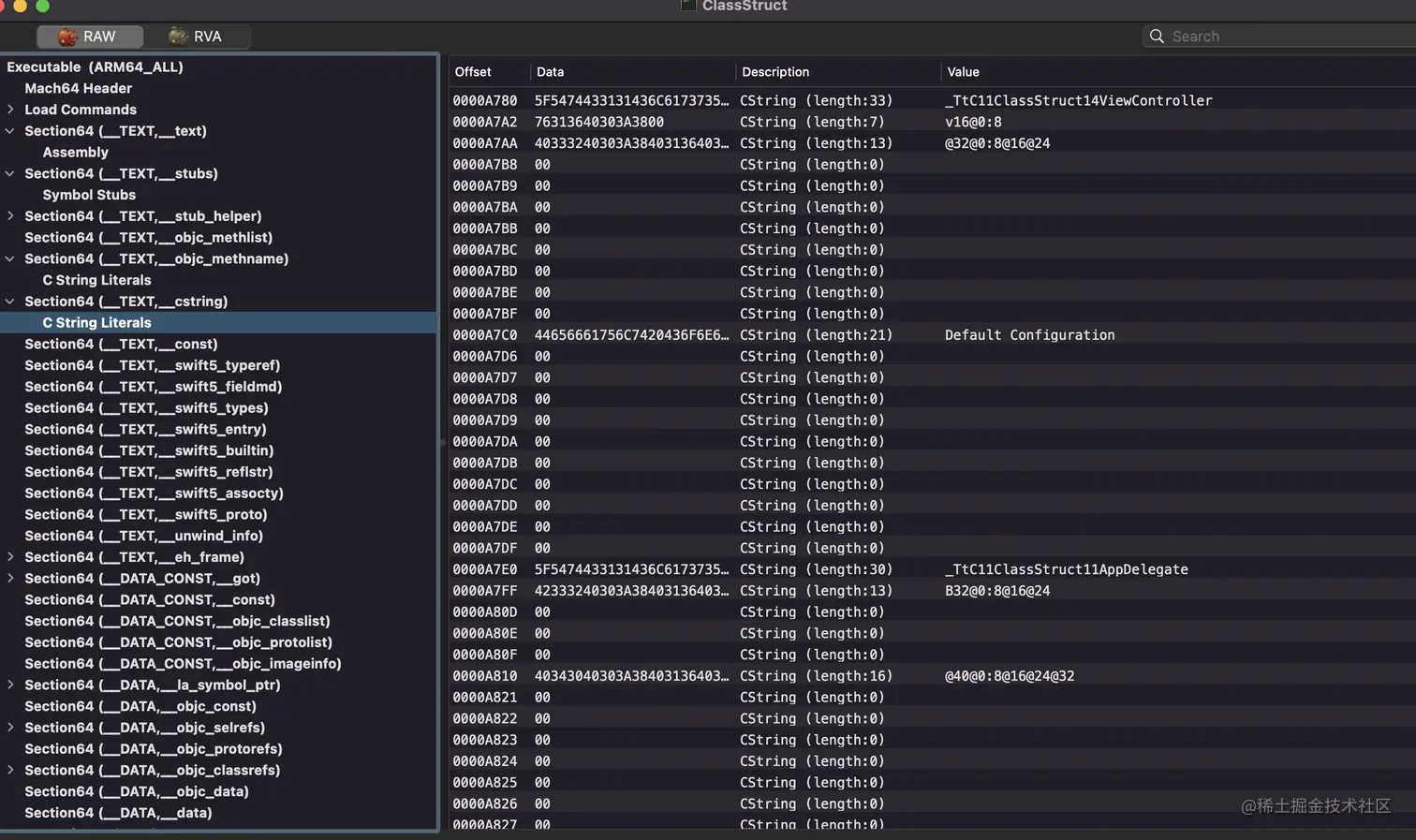Open Section64 (__TEXT,__swift5_types)
The width and height of the screenshot is (1416, 840).
(x=146, y=408)
